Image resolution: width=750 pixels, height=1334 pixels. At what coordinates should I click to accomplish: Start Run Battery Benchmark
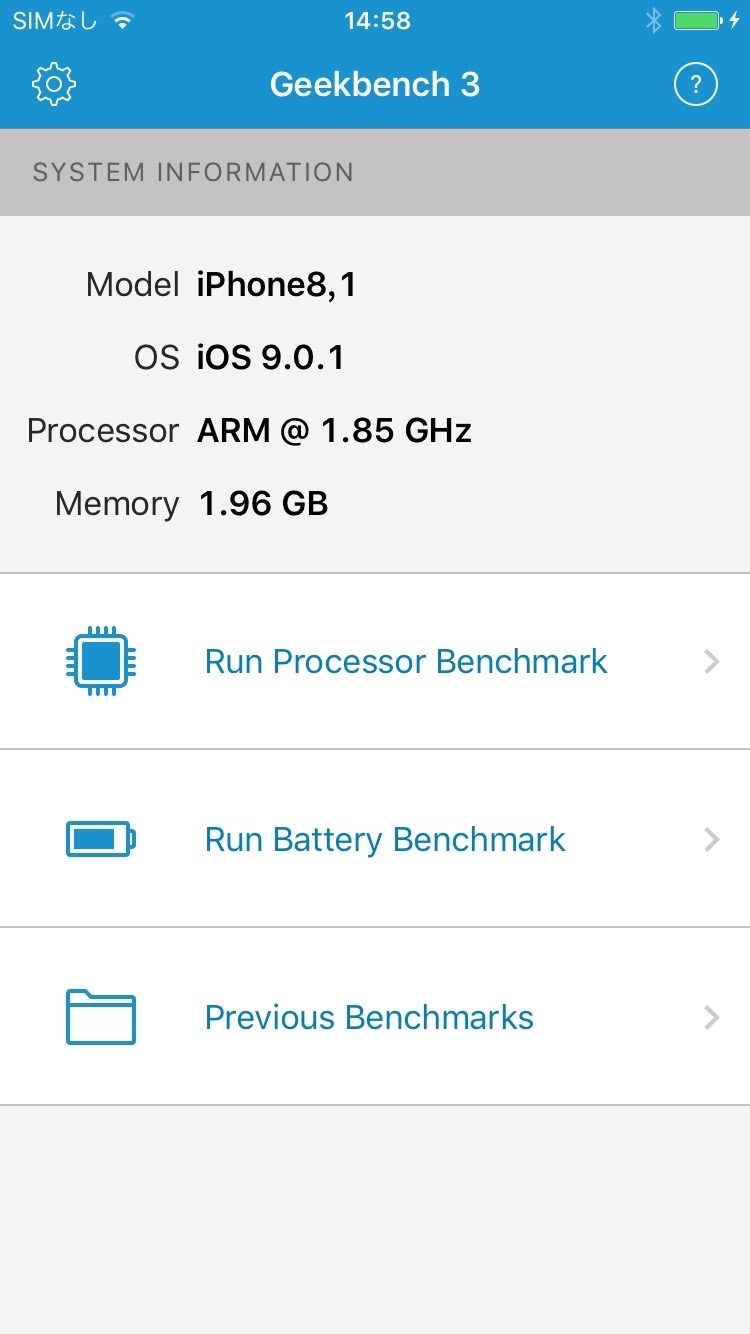385,839
